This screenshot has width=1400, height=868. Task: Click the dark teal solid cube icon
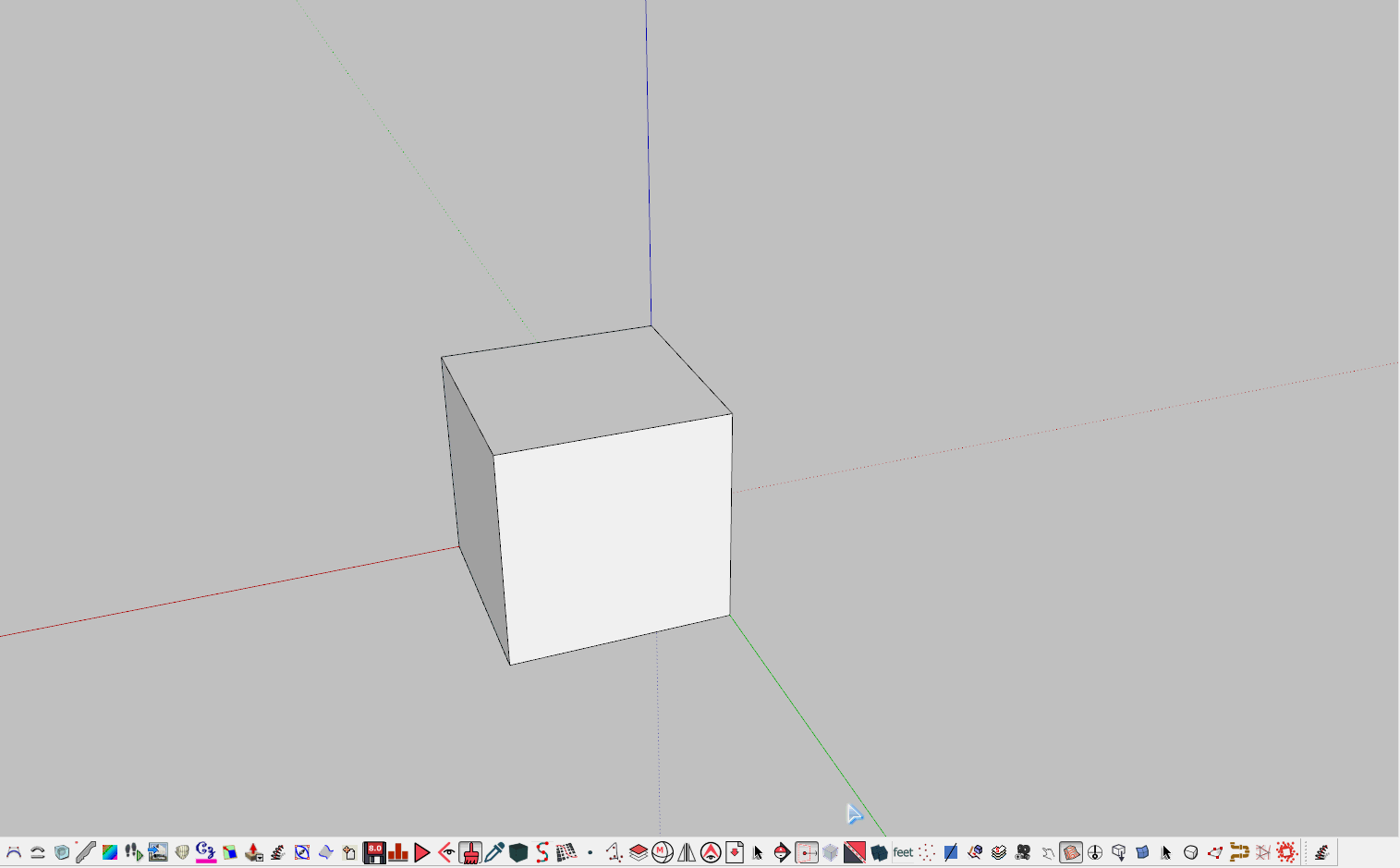pyautogui.click(x=518, y=852)
